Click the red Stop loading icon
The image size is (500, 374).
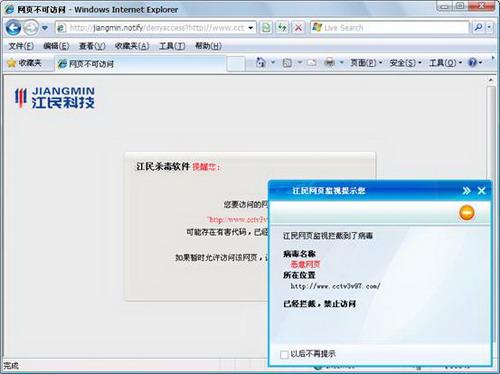tap(299, 28)
